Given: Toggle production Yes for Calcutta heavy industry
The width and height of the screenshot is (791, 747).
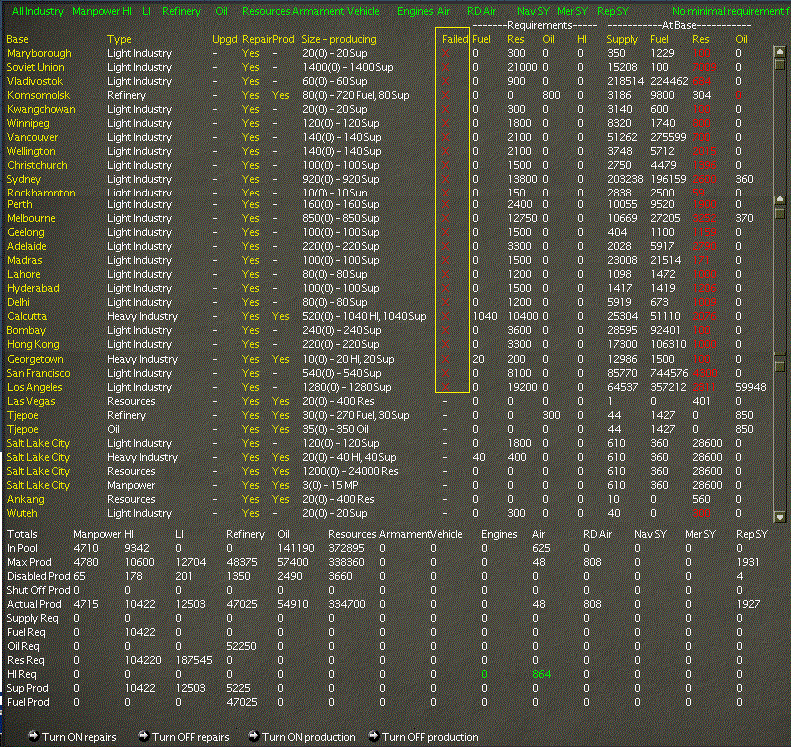Looking at the screenshot, I should (280, 316).
